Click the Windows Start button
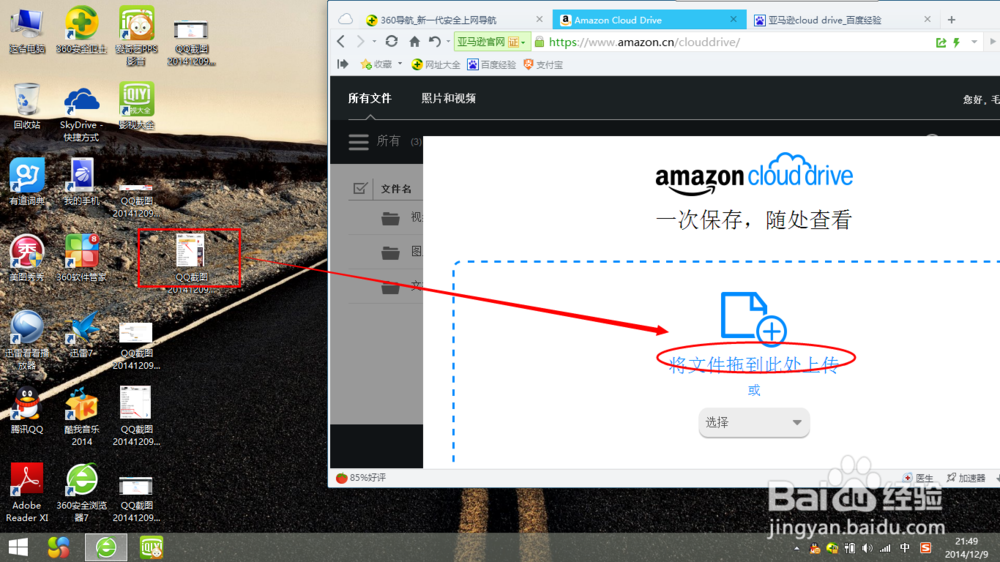Viewport: 1000px width, 562px height. [x=18, y=548]
